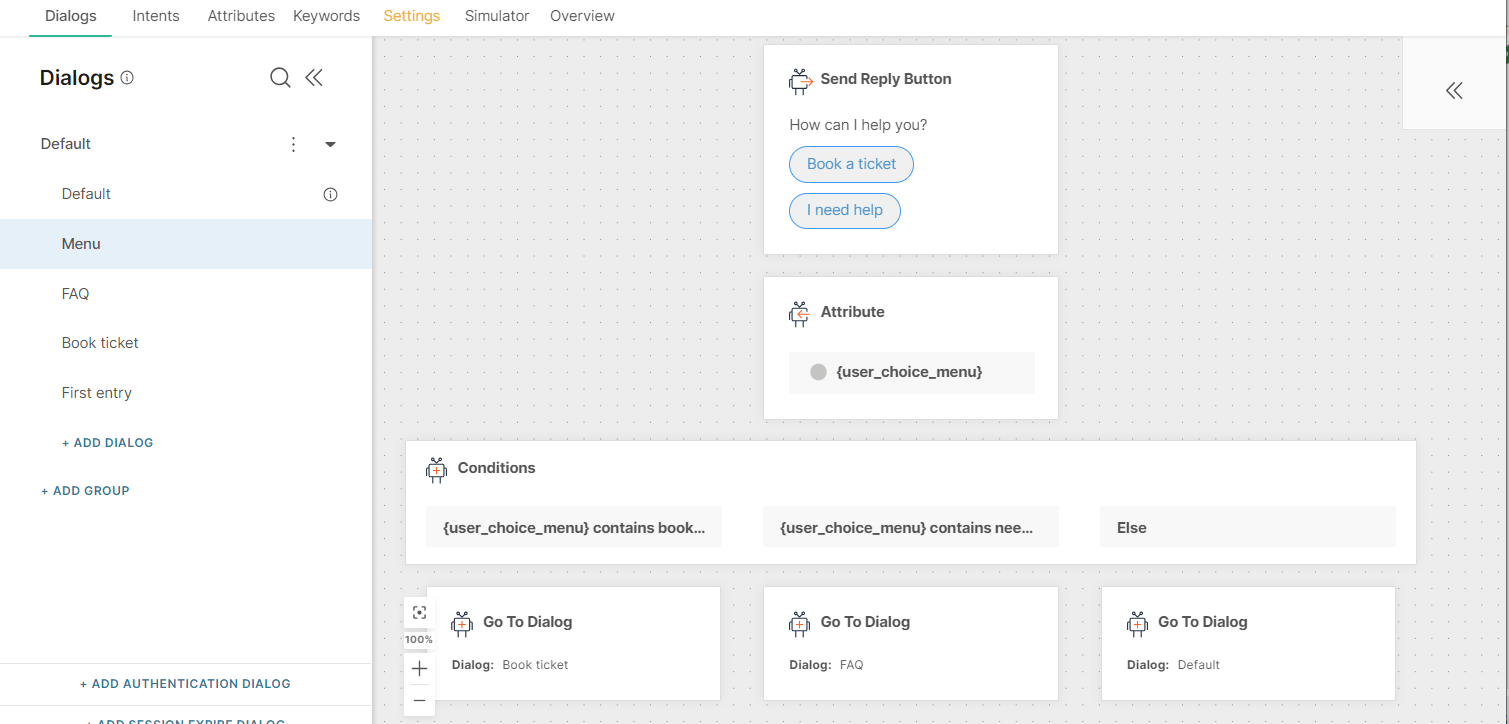Click the Attribute node robot icon
This screenshot has height=724, width=1509.
tap(800, 314)
